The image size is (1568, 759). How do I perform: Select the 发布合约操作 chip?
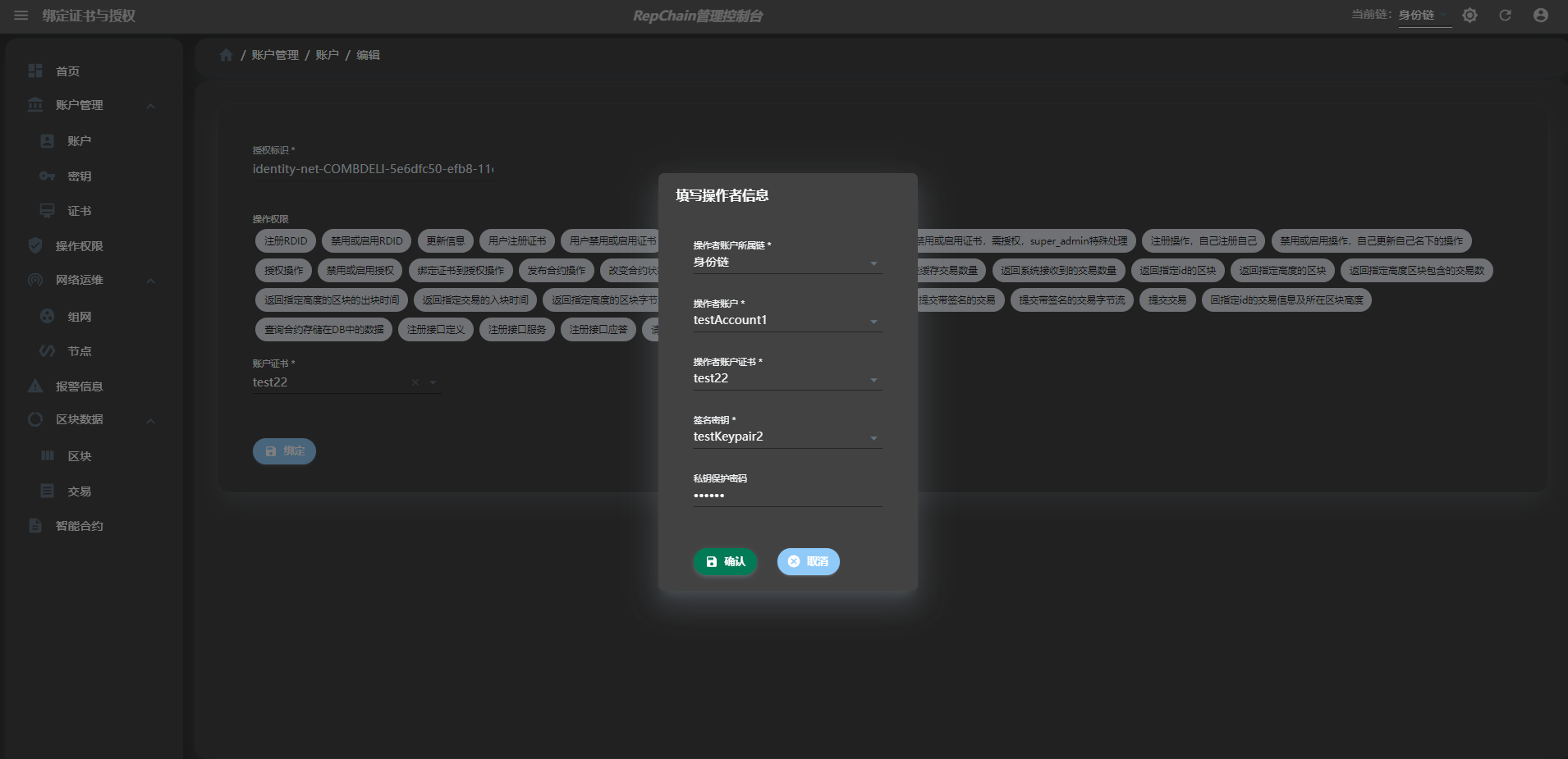pos(557,271)
